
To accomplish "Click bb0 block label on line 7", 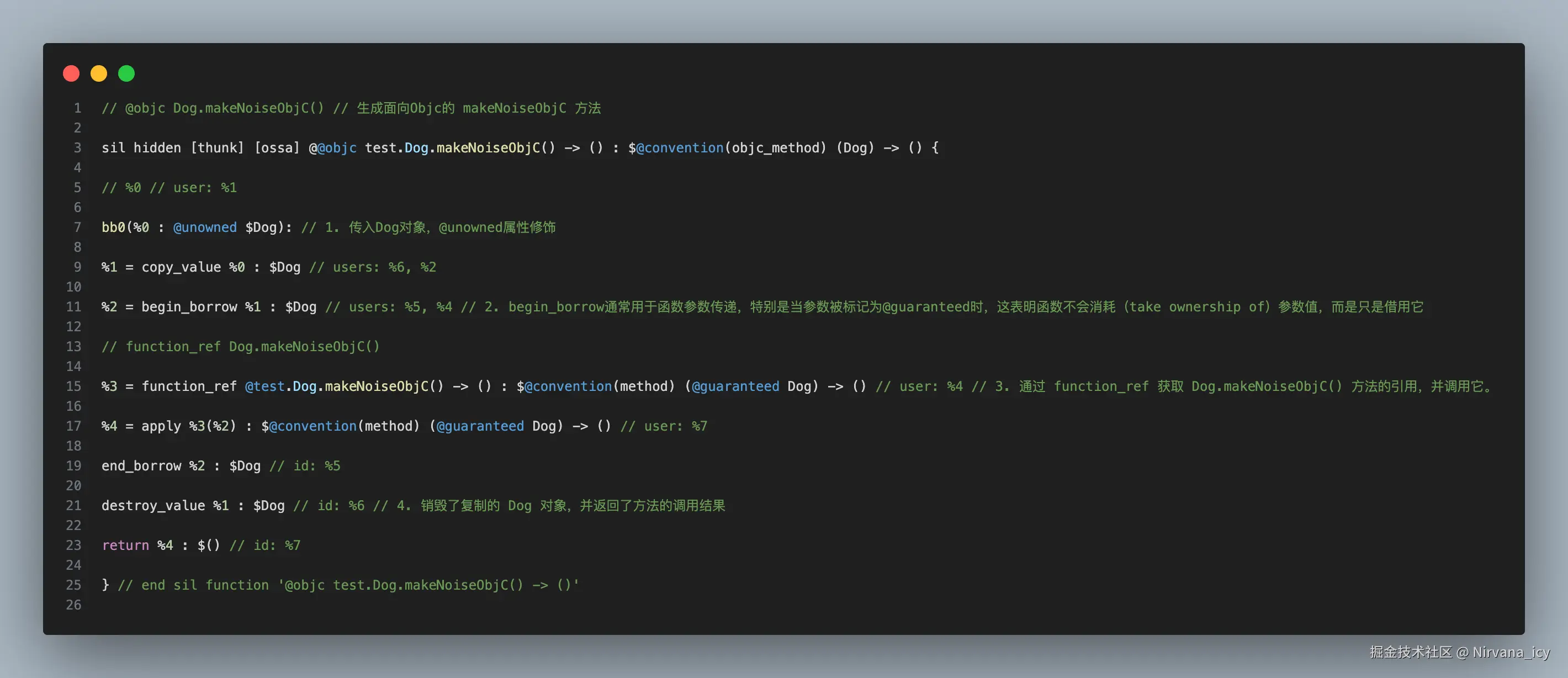I will [x=113, y=227].
